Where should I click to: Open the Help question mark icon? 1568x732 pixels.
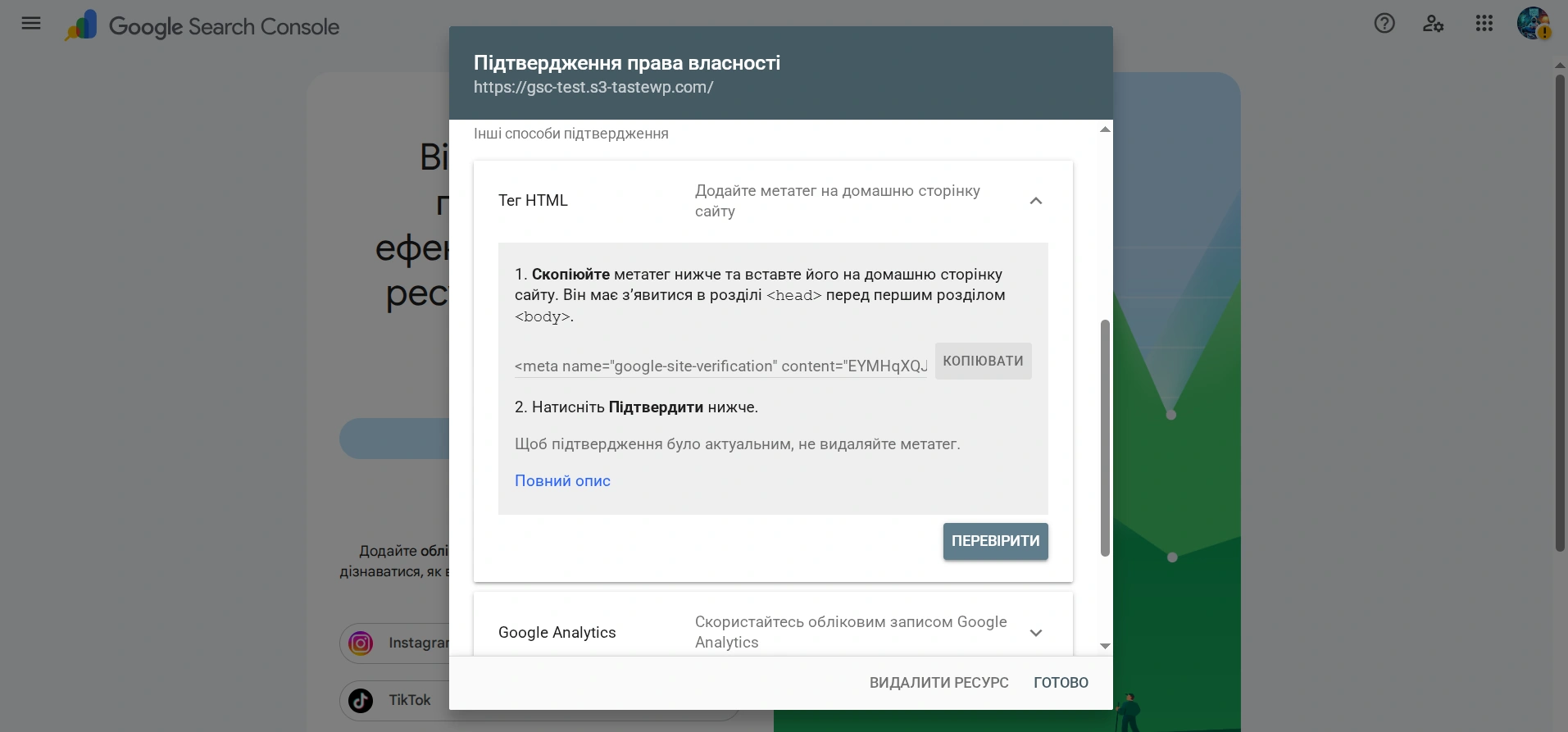[1384, 24]
